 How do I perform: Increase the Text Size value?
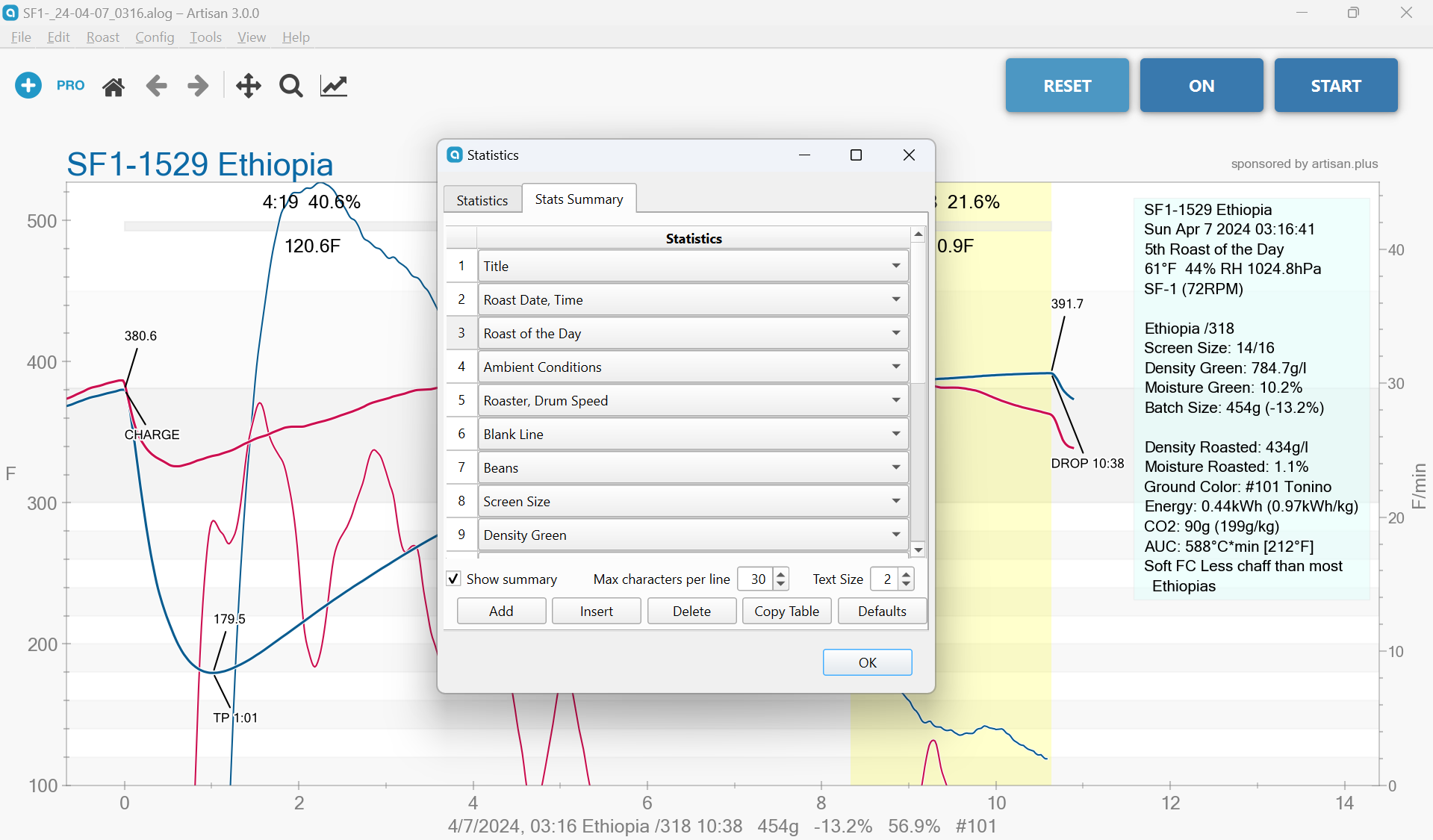click(906, 574)
